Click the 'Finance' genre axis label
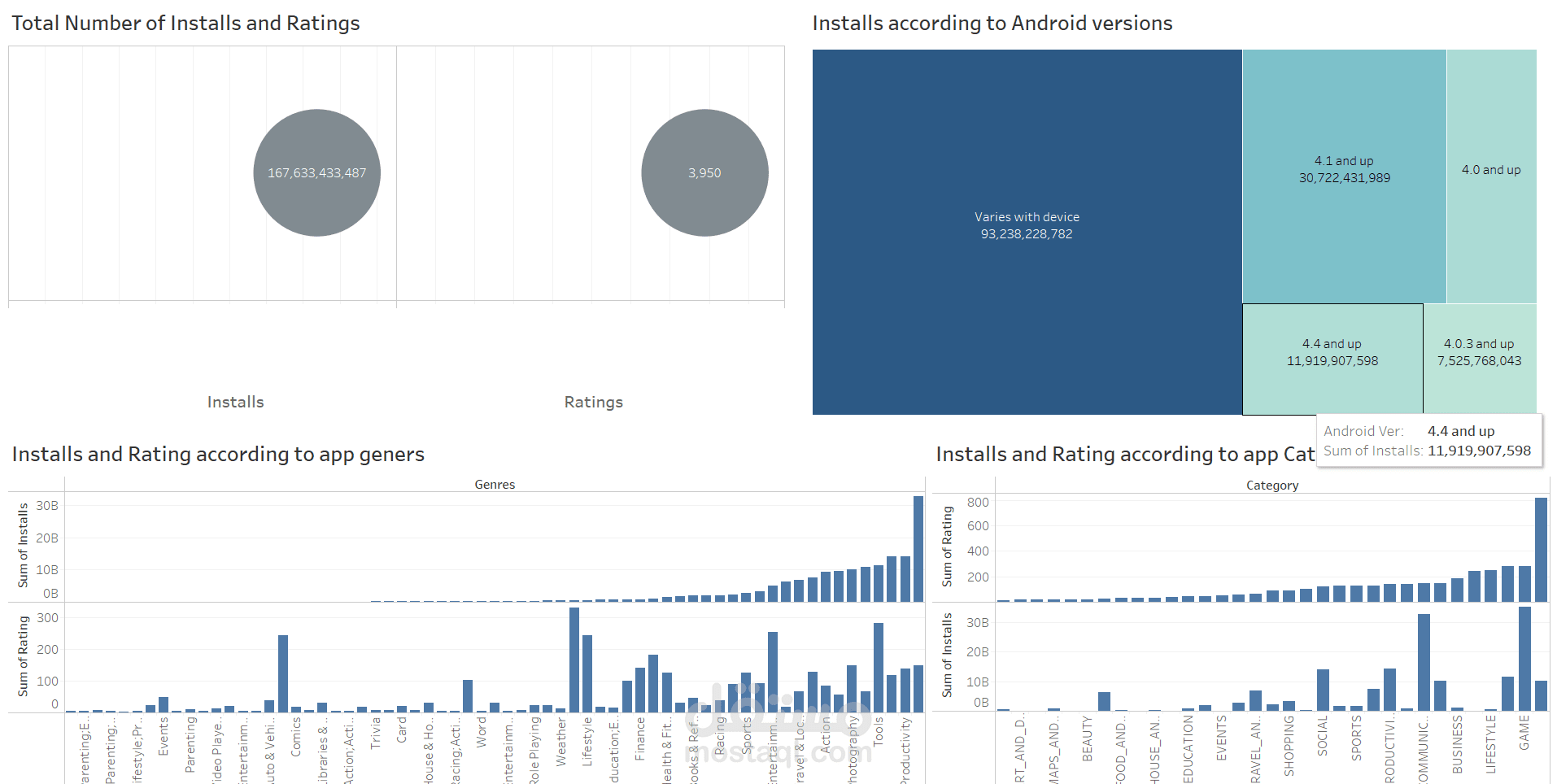Viewport: 1557px width, 784px height. point(640,738)
